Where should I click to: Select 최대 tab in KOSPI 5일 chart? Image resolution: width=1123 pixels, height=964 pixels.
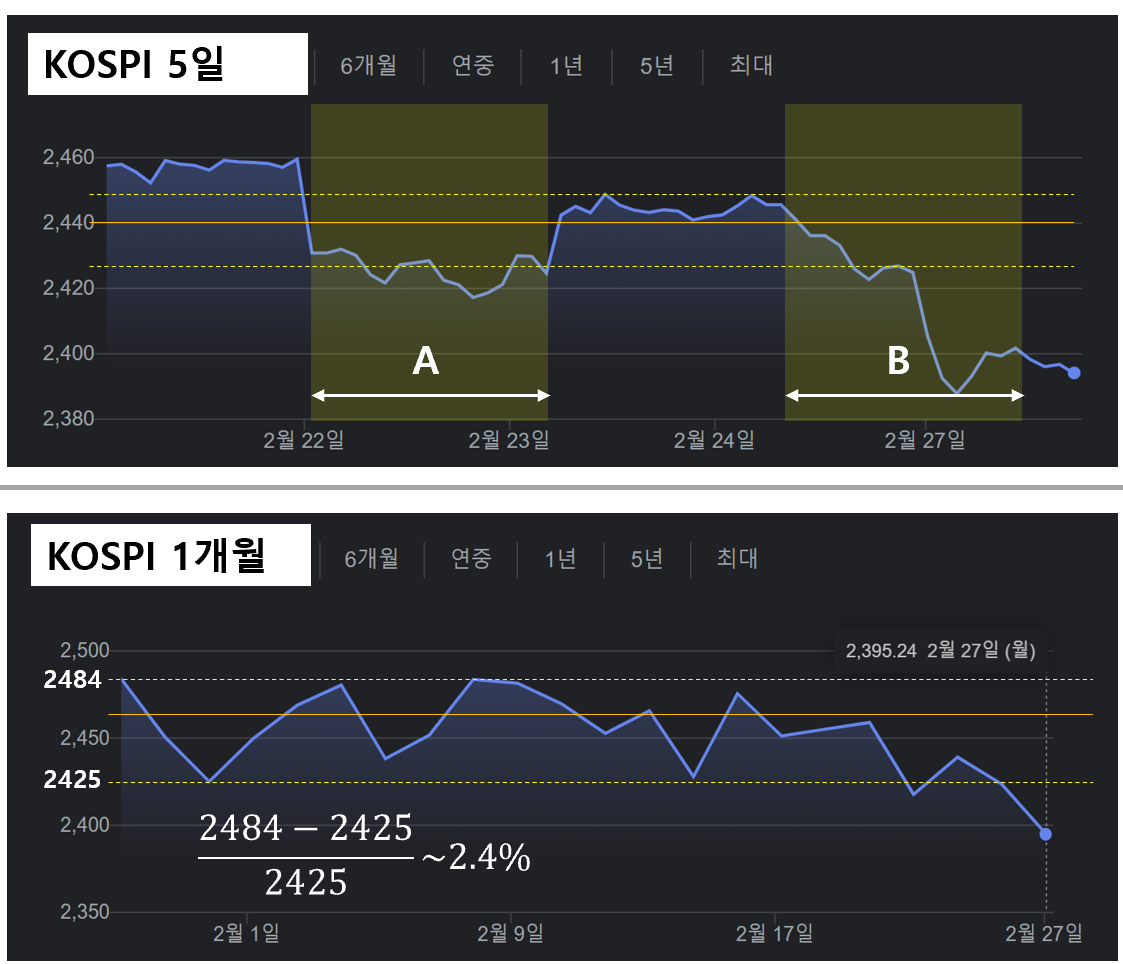tap(751, 66)
